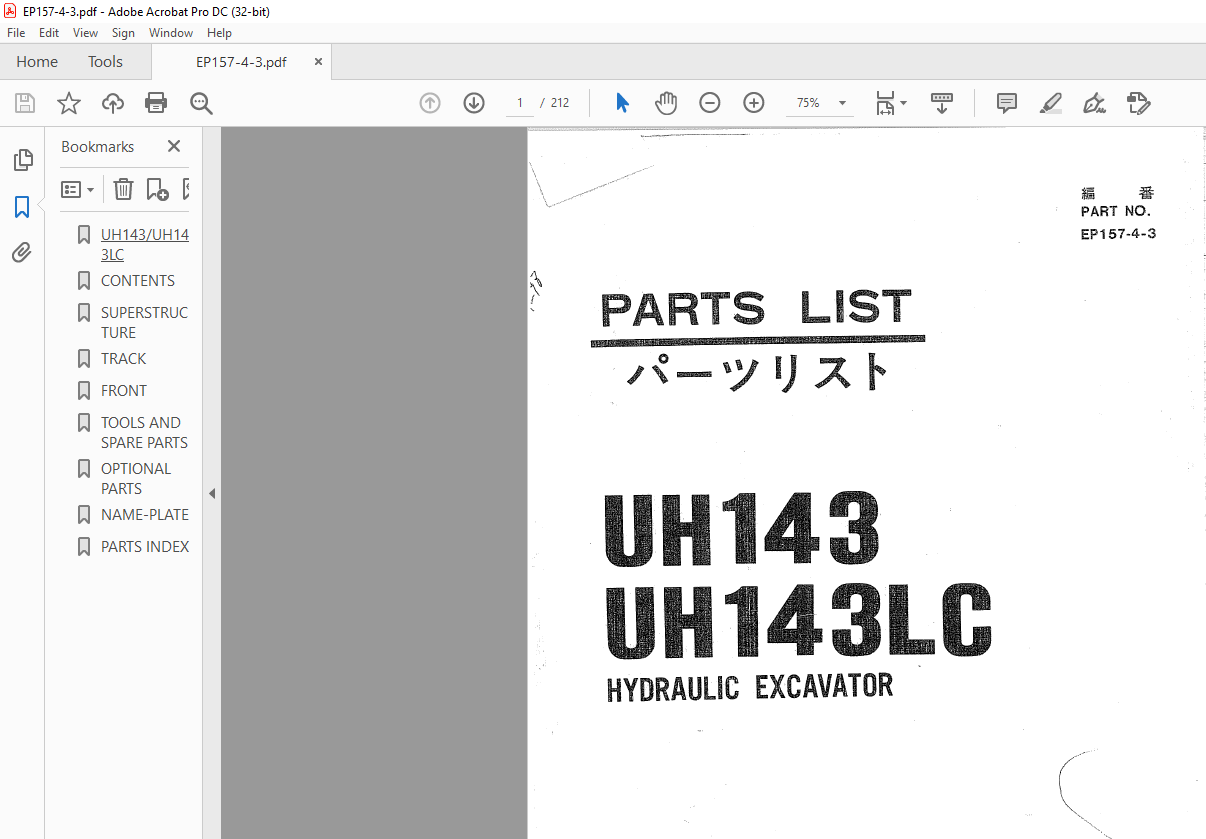This screenshot has width=1206, height=839.
Task: Open fit page options icon
Action: point(890,103)
